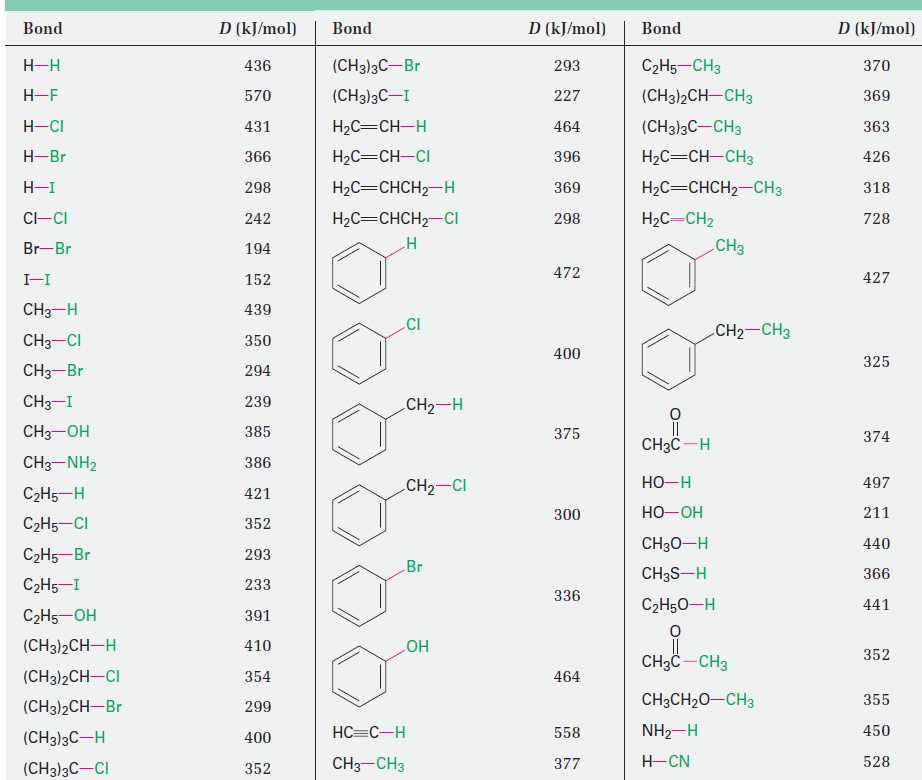Viewport: 922px width, 780px height.
Task: Select the H–CN bond entry
Action: point(665,762)
